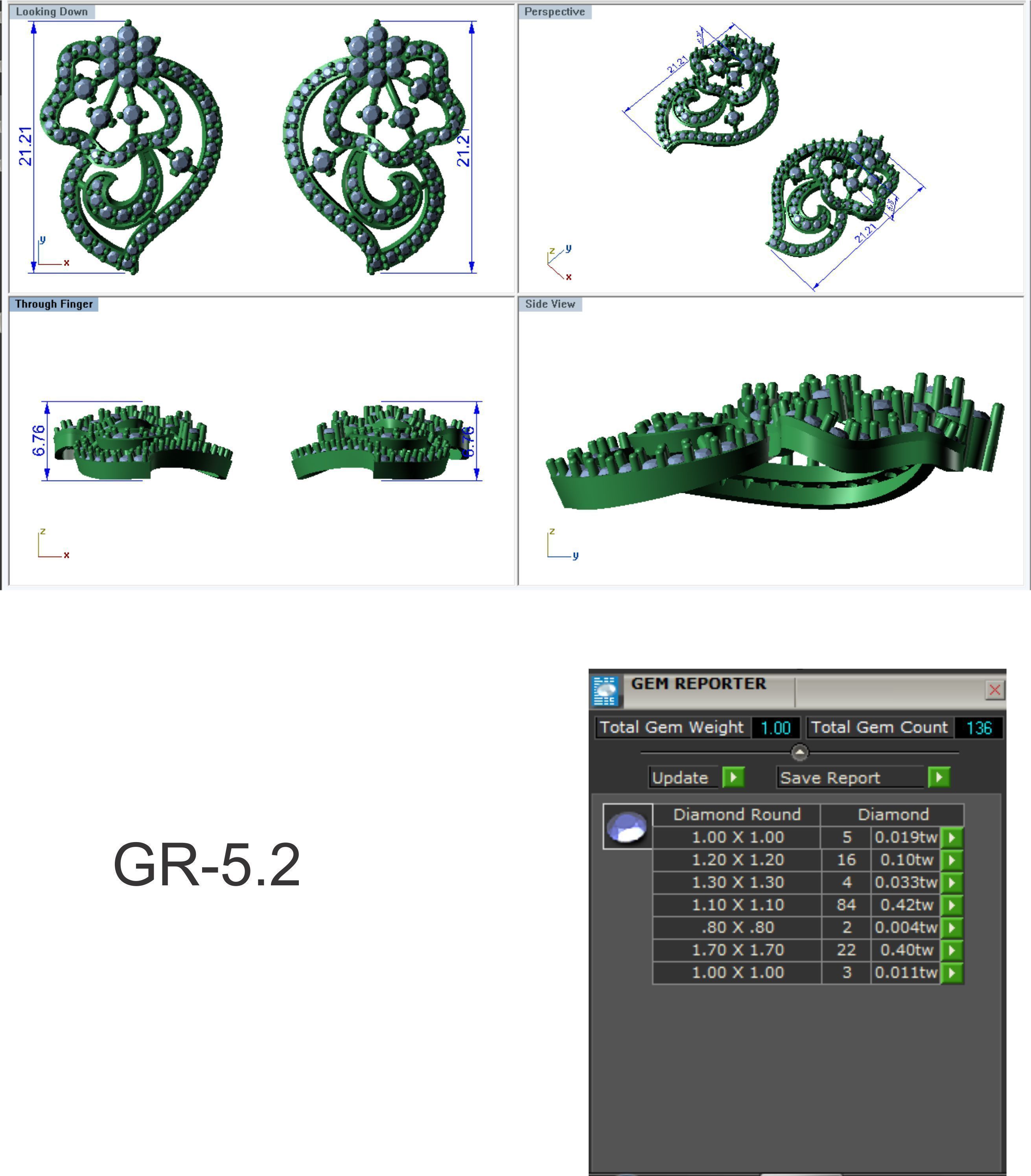
Task: Click the Total Gem Weight value 1.00
Action: coord(775,728)
